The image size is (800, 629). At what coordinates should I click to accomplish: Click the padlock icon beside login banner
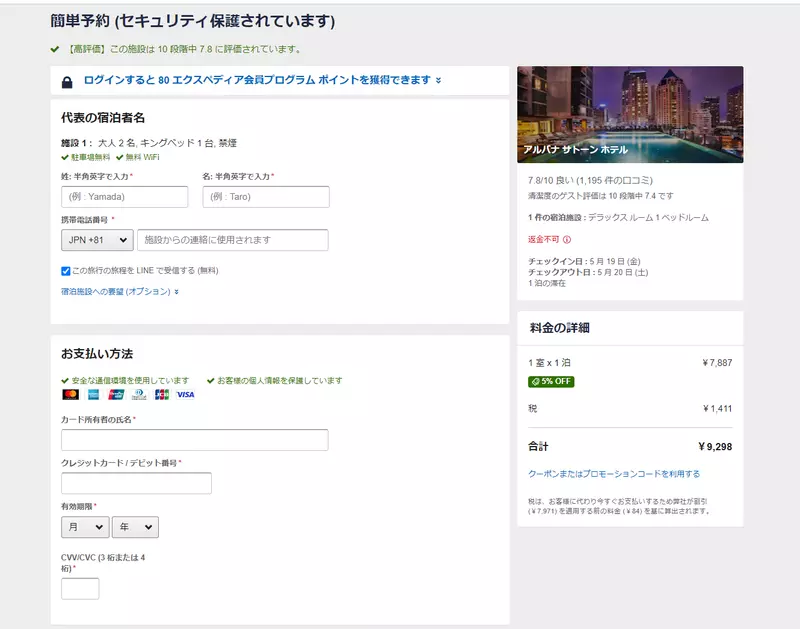(x=67, y=82)
